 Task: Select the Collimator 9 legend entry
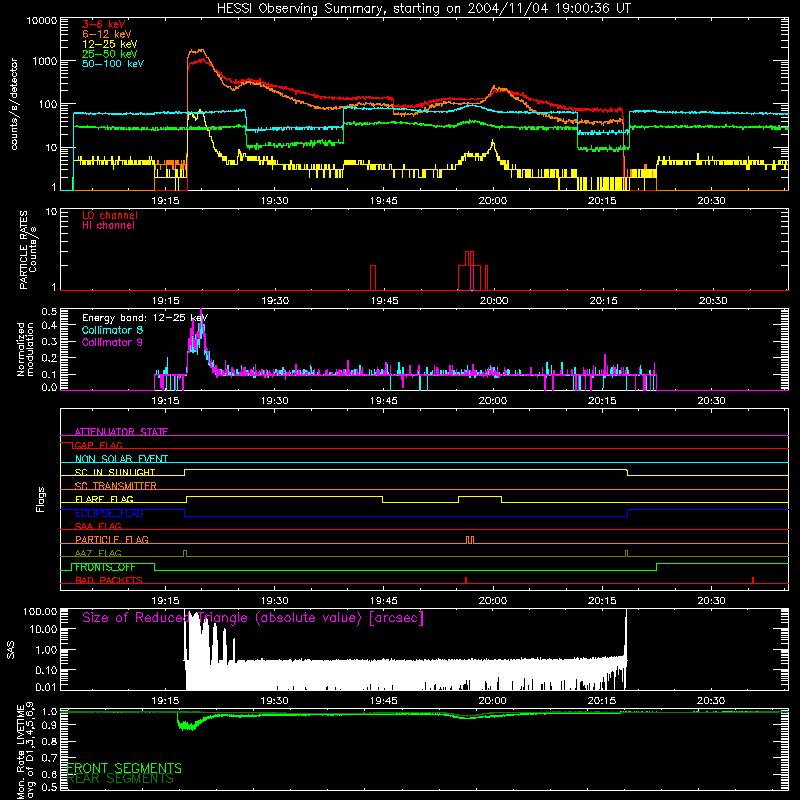coord(112,342)
